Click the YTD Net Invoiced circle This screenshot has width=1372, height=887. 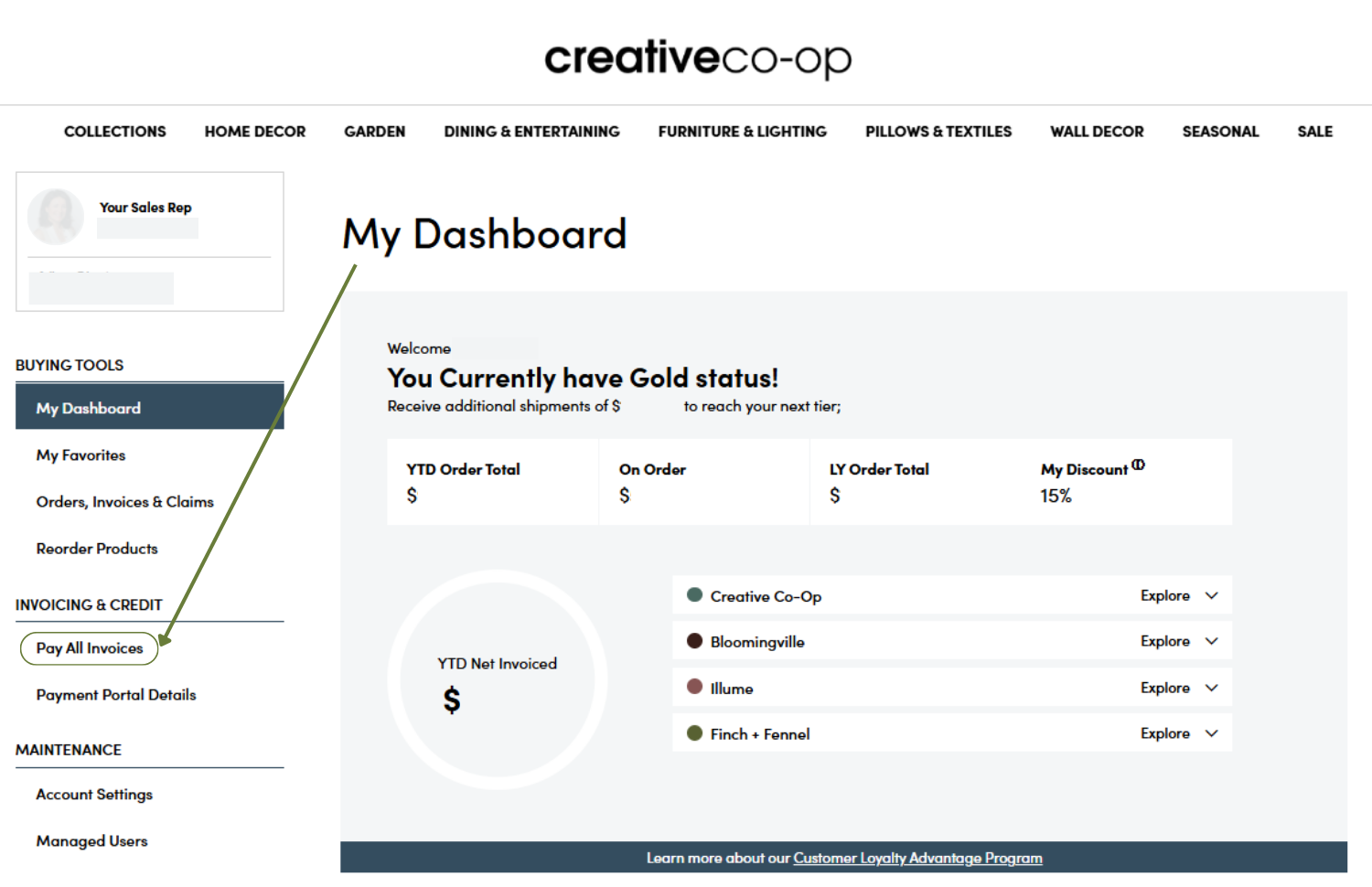point(497,679)
